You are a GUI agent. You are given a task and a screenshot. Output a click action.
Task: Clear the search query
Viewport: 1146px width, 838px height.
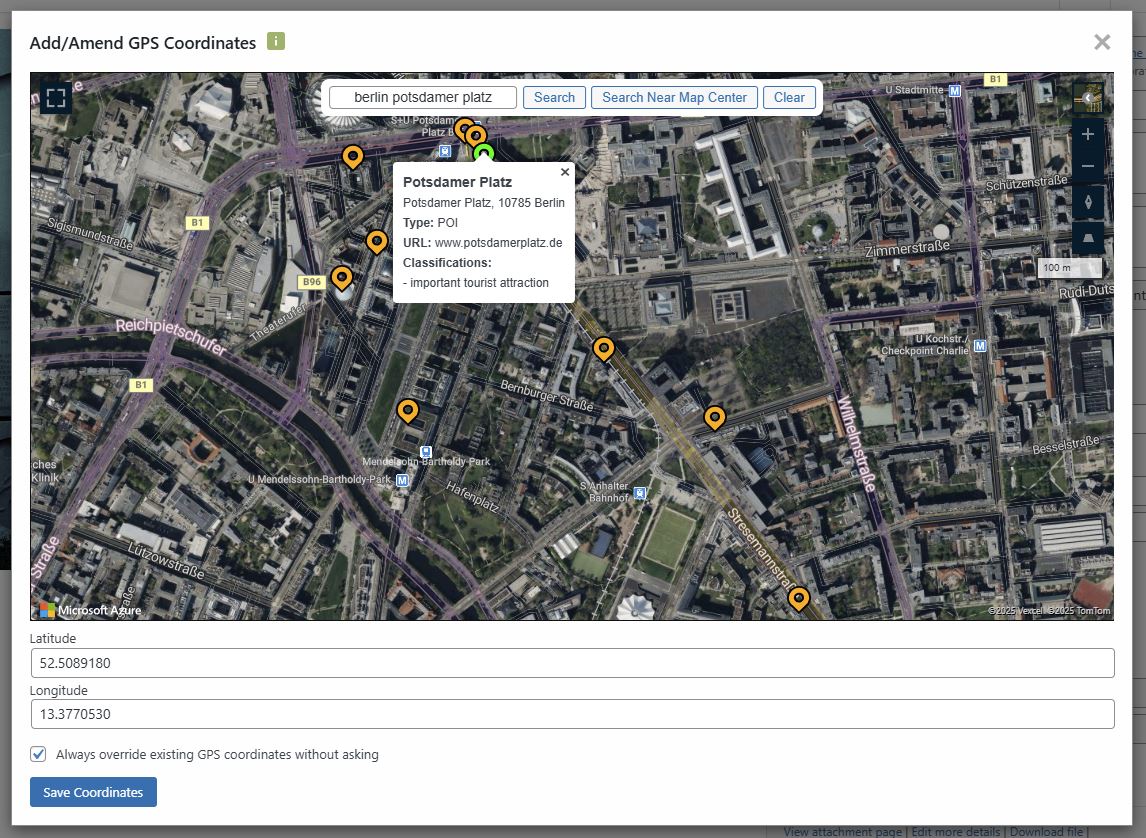[789, 97]
